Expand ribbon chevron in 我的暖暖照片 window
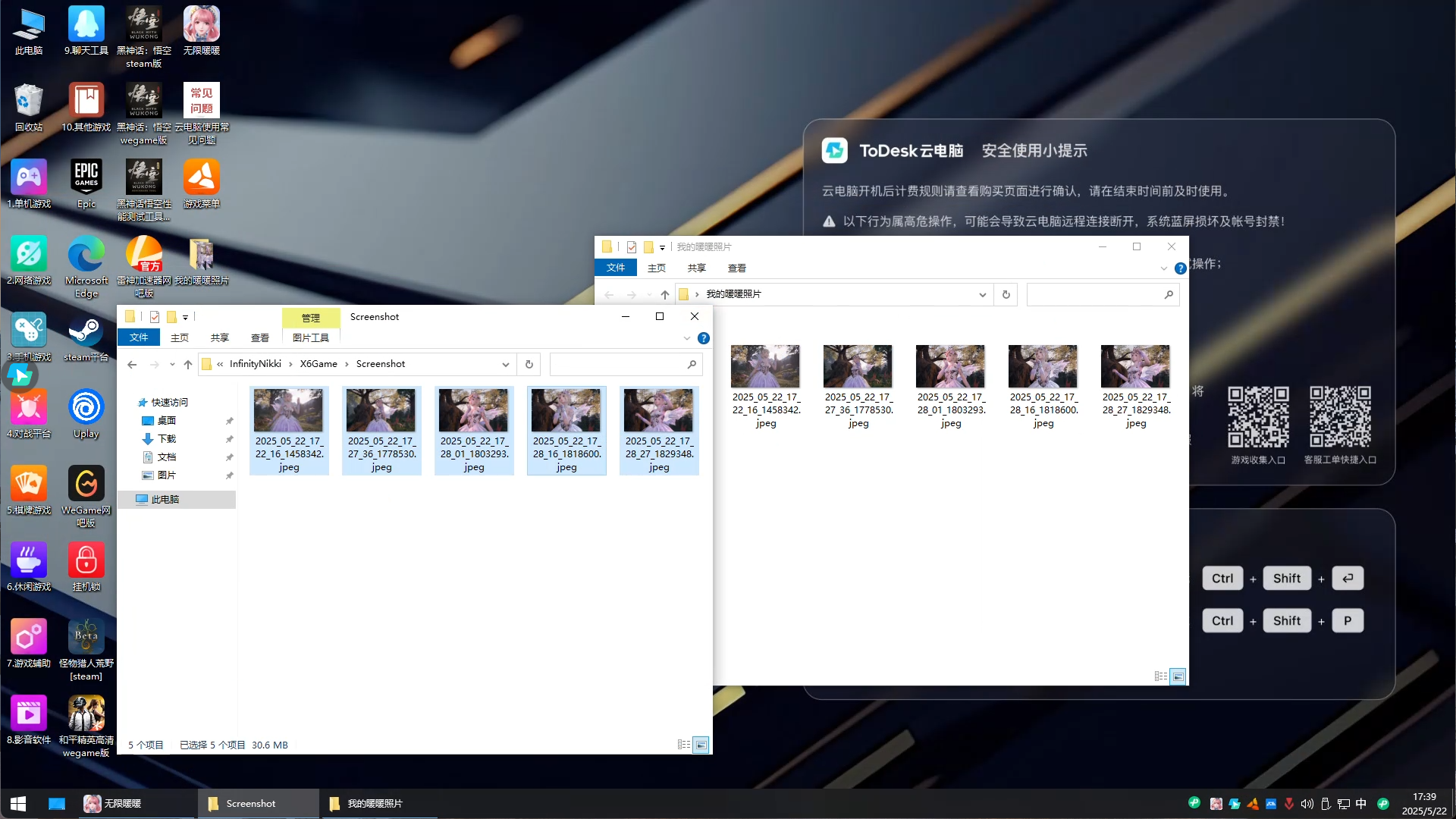 click(x=1164, y=268)
